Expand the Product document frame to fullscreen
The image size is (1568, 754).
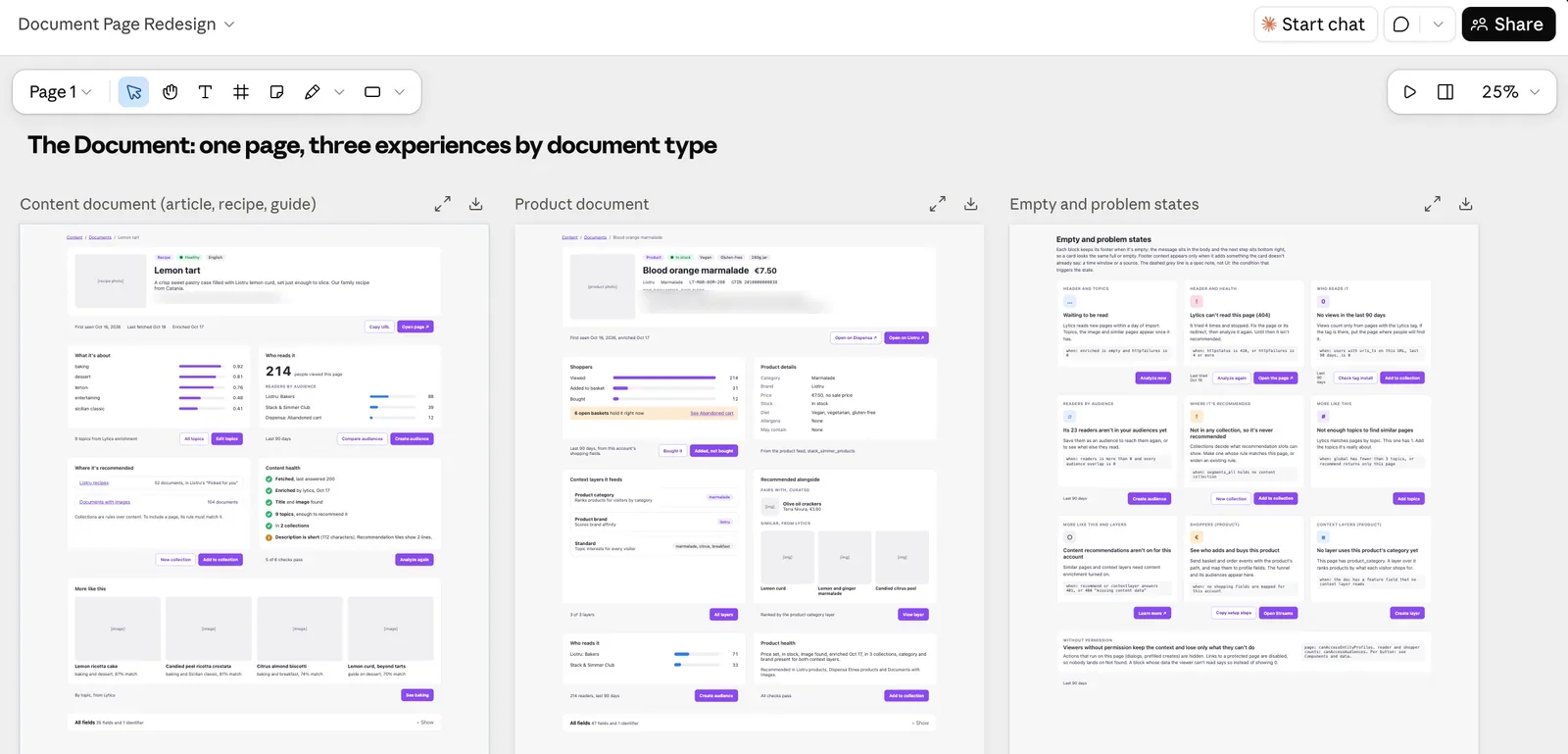pyautogui.click(x=938, y=204)
